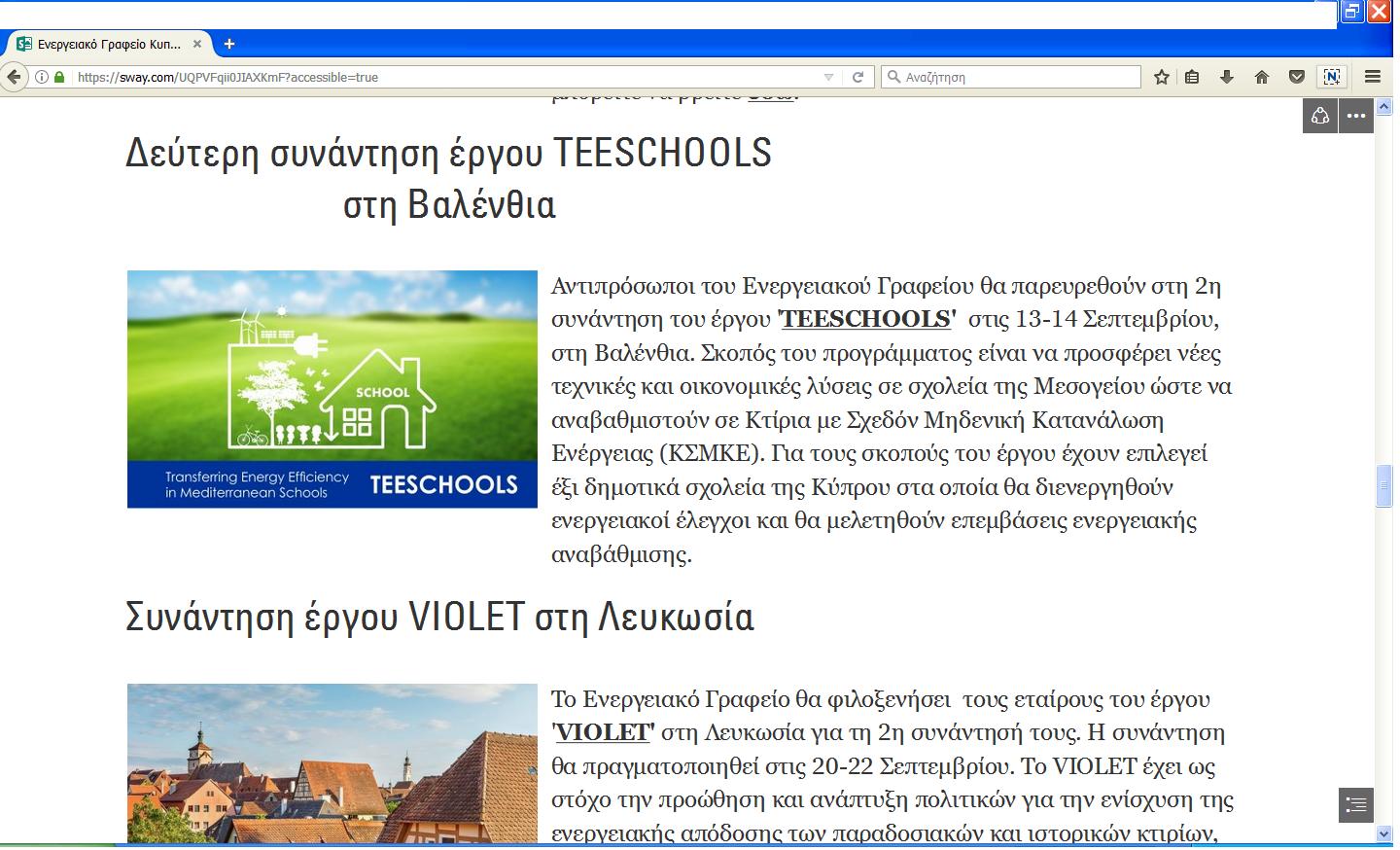This screenshot has height=850, width=1400.
Task: Open the Sway more options ellipsis
Action: point(1356,116)
